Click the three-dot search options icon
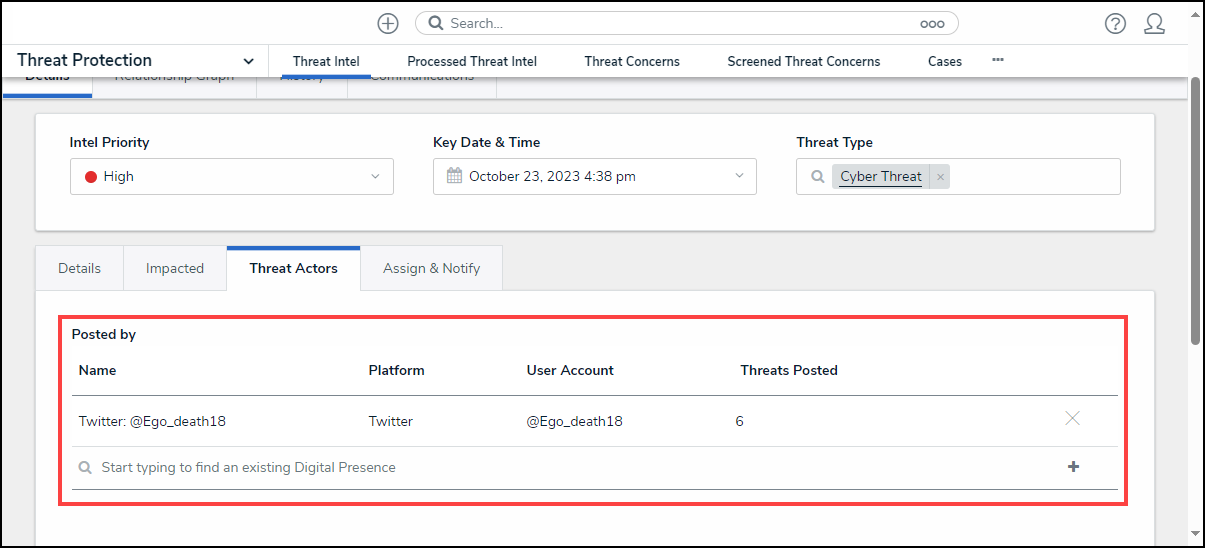This screenshot has width=1205, height=548. [931, 24]
